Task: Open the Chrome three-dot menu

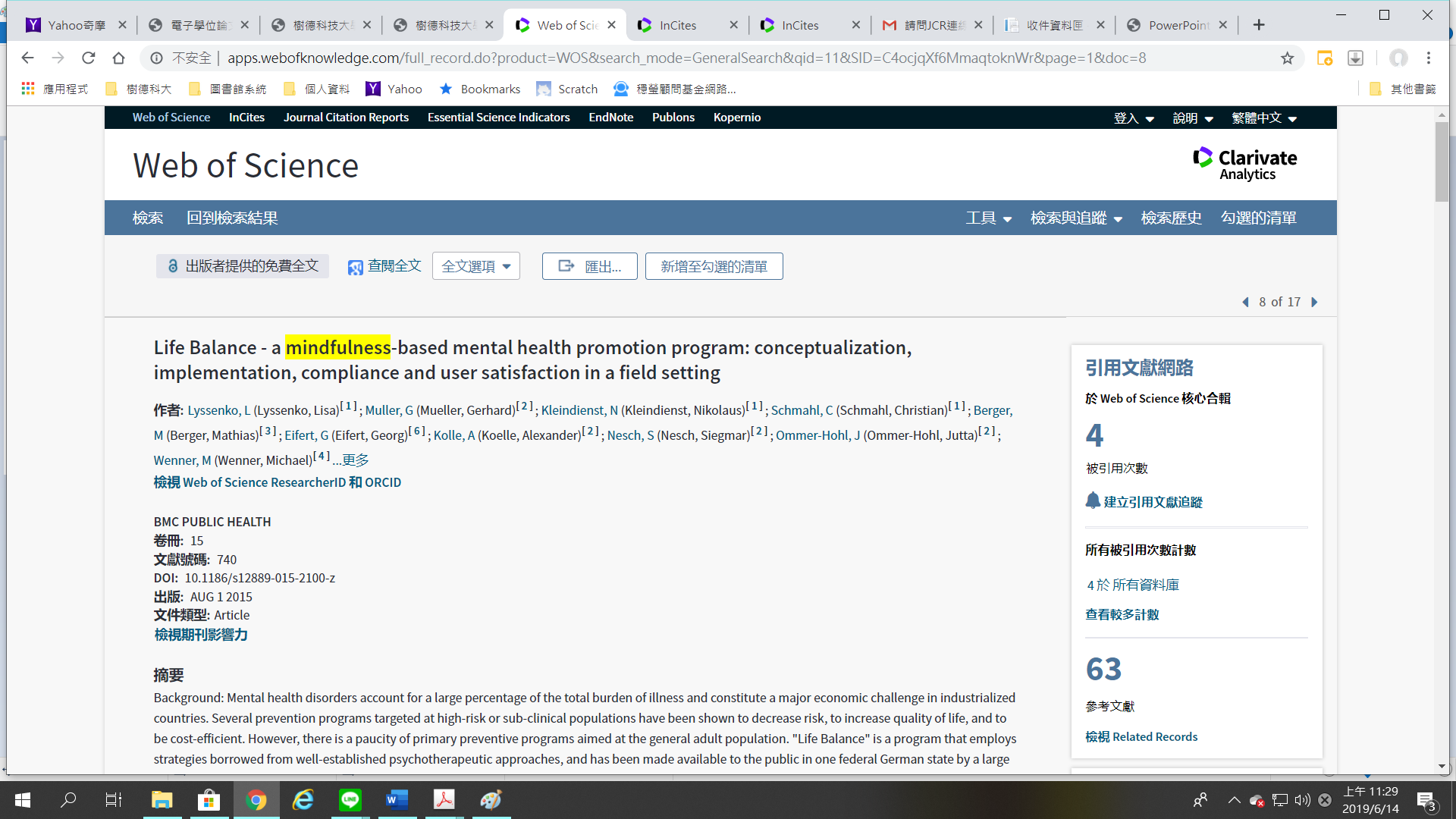Action: (1429, 58)
